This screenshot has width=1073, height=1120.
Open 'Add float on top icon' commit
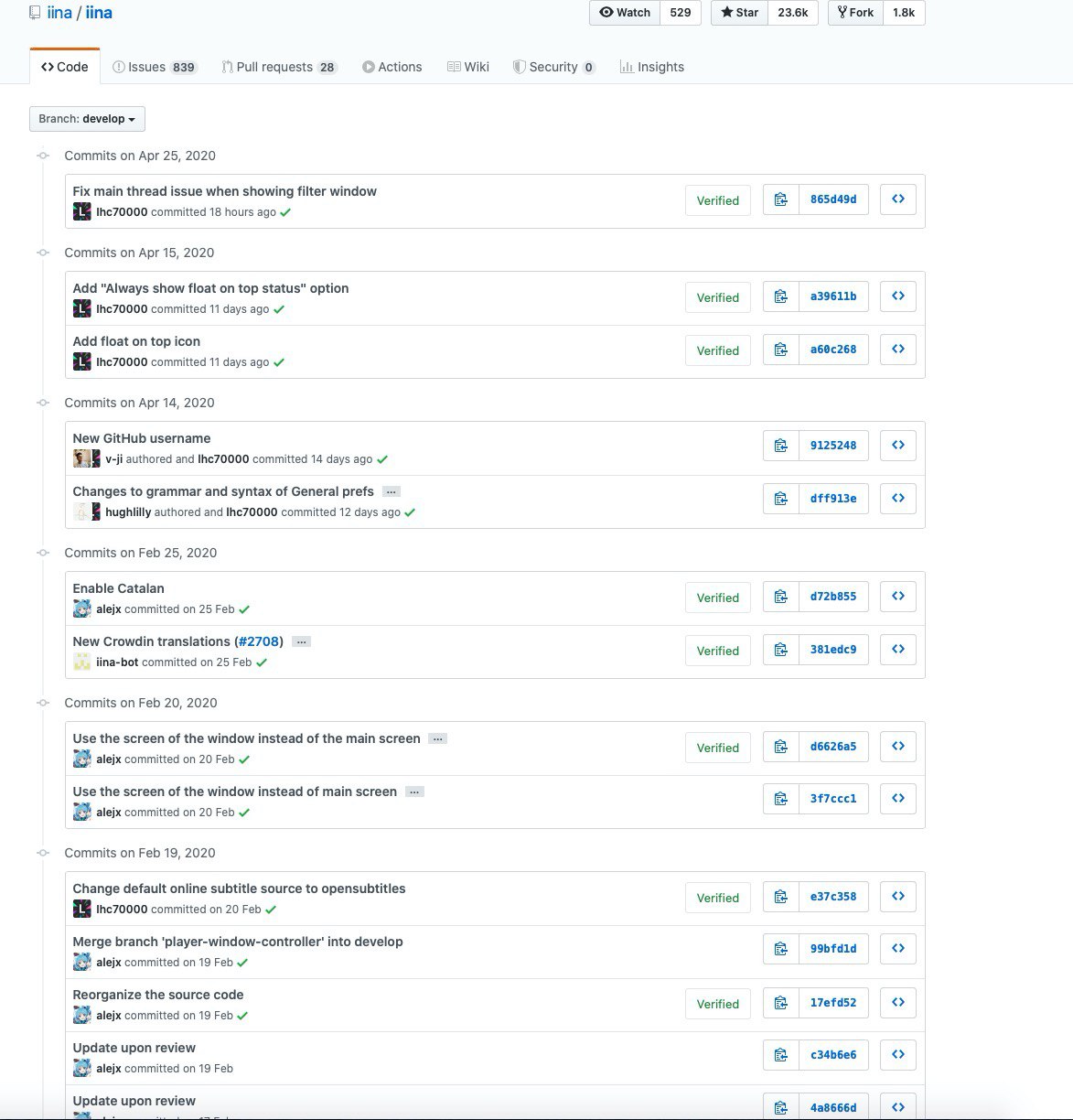pyautogui.click(x=136, y=341)
